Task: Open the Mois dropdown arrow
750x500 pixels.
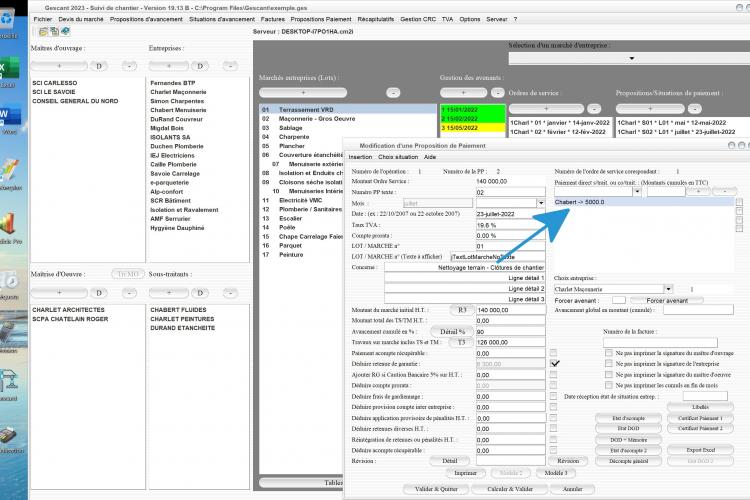Action: point(540,203)
